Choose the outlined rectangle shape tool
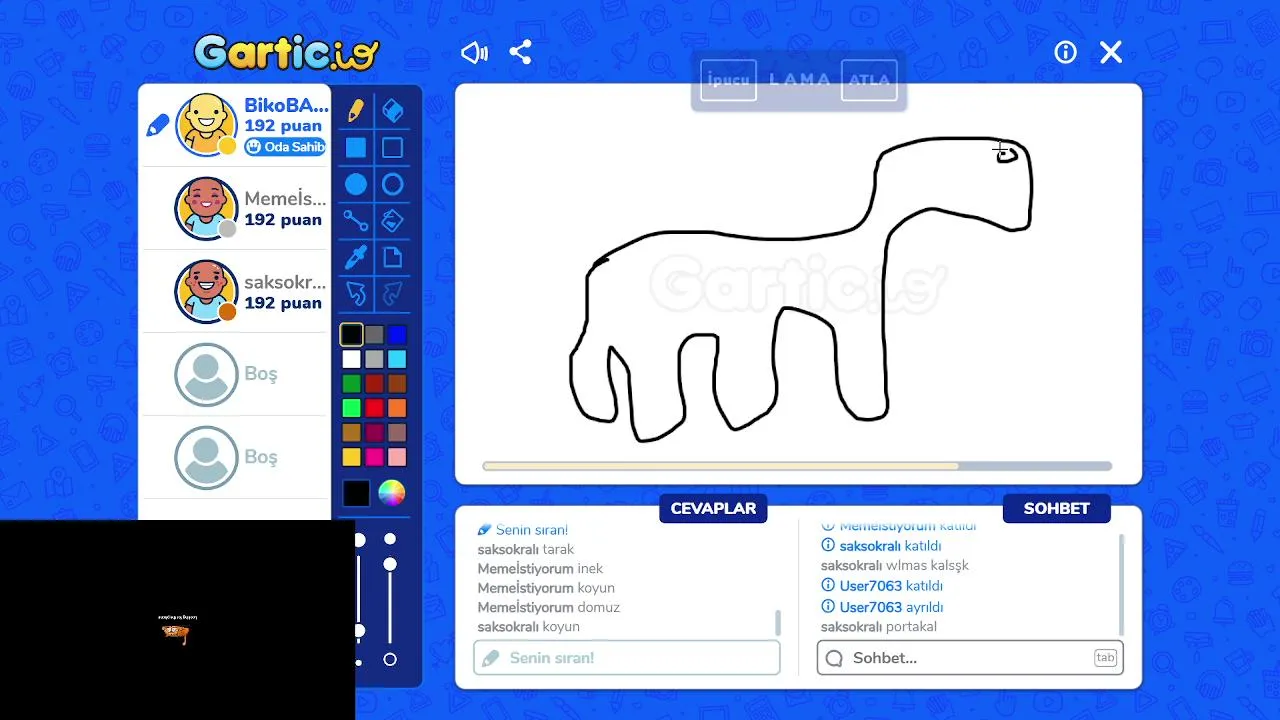 tap(393, 148)
